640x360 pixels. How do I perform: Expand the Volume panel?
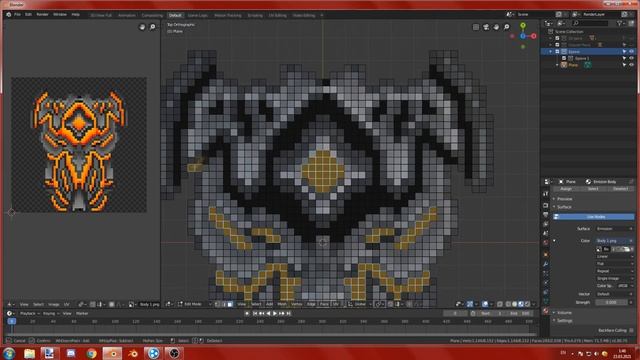click(x=564, y=313)
